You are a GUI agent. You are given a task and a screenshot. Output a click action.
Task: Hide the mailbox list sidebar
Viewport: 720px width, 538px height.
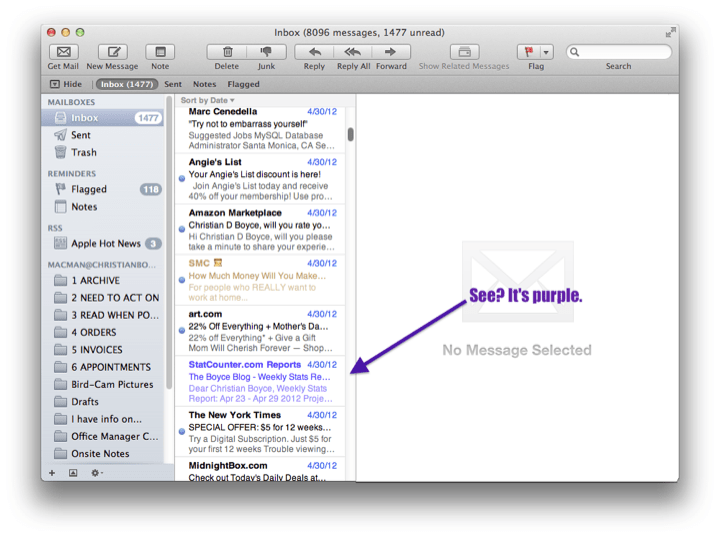coord(66,84)
